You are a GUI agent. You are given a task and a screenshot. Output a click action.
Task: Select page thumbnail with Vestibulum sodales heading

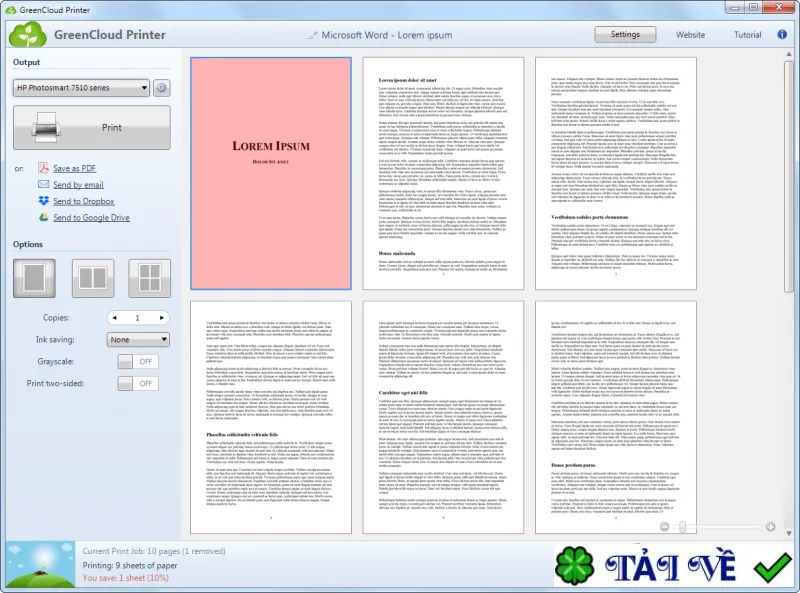(615, 174)
